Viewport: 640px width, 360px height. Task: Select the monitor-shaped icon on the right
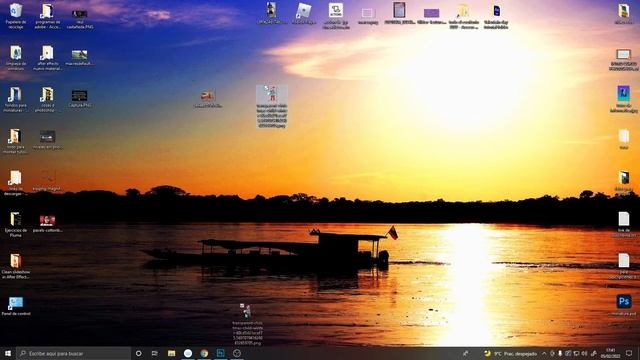coord(623,60)
